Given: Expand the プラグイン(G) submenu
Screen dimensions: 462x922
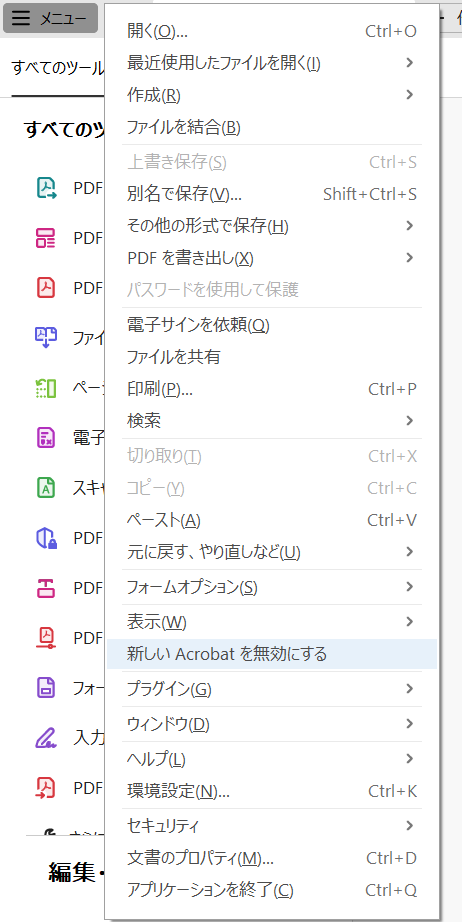Looking at the screenshot, I should click(x=272, y=689).
